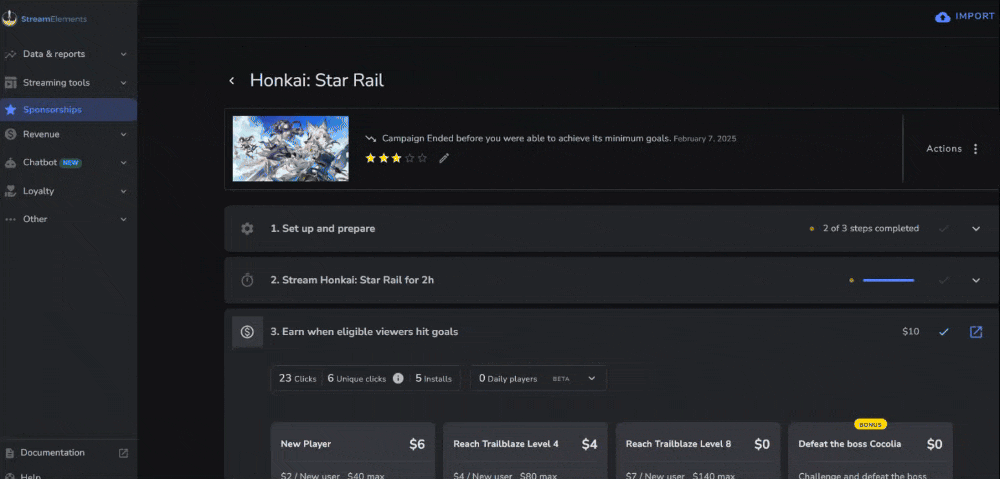Open Chatbot menu item

(x=68, y=163)
